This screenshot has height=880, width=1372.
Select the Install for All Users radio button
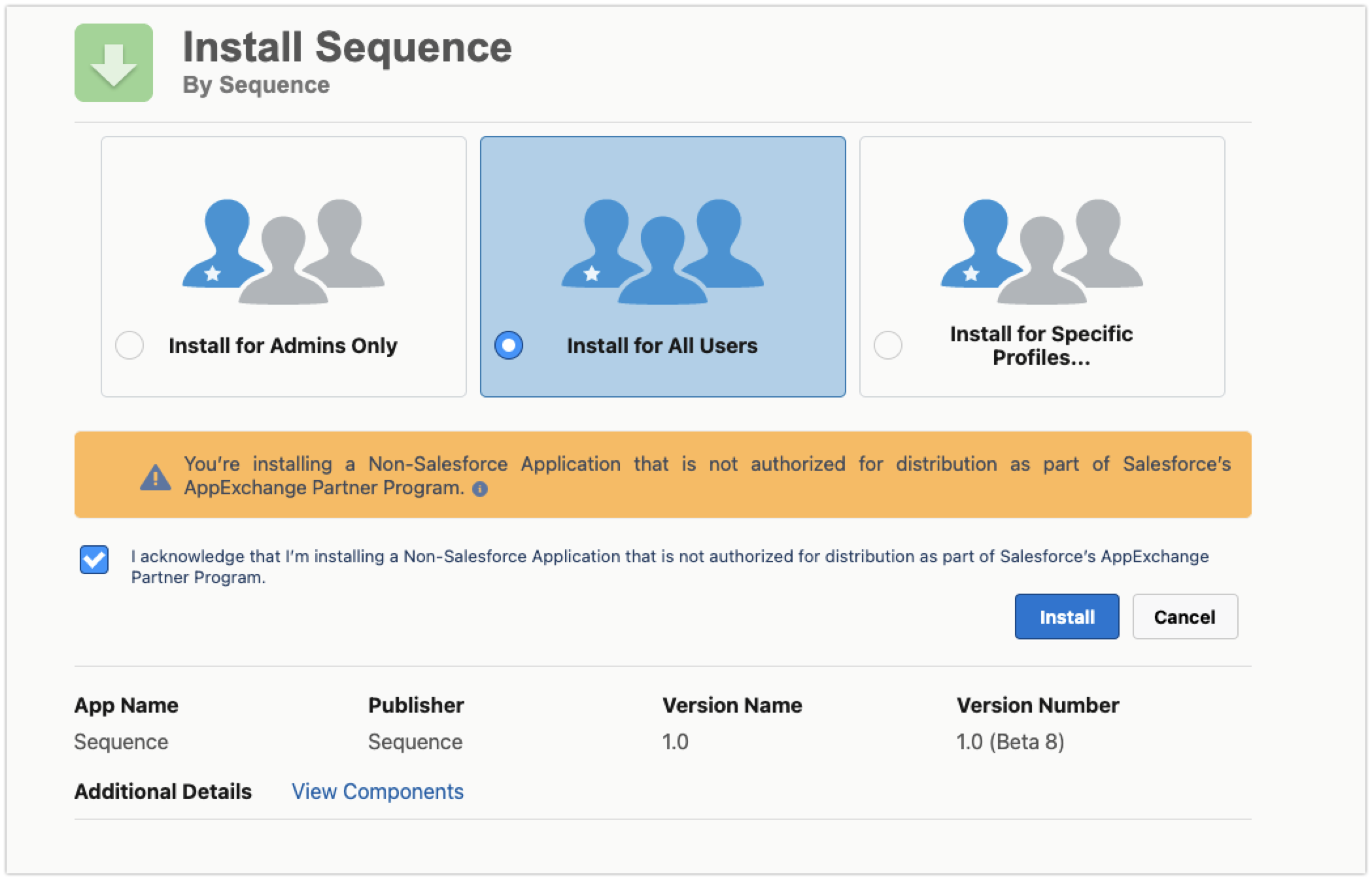click(x=509, y=345)
